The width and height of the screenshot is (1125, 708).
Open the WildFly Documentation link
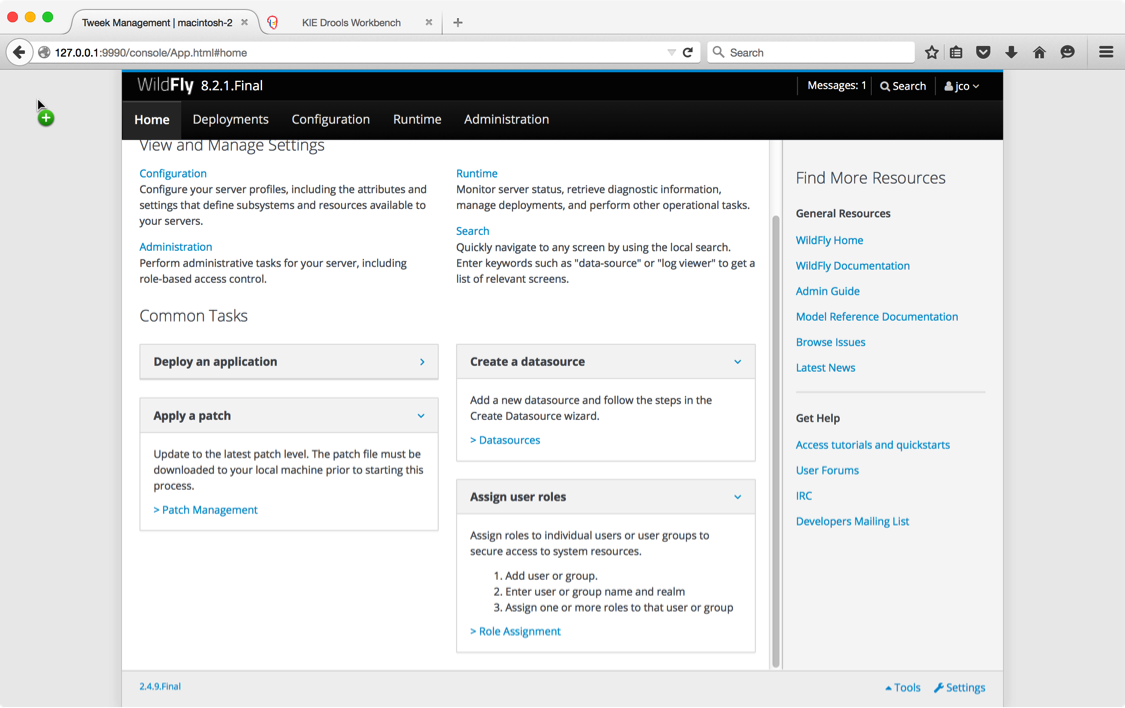click(852, 265)
